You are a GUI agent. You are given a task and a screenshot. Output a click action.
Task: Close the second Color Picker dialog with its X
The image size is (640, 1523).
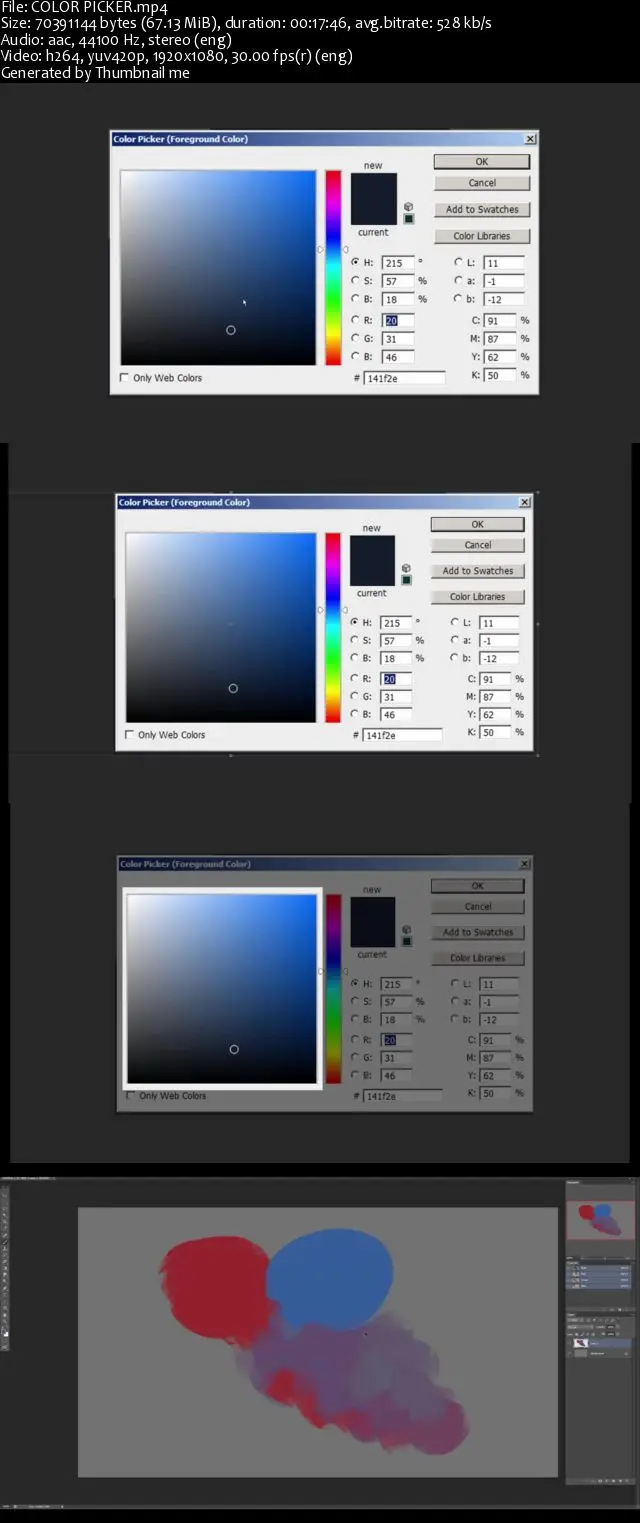tap(526, 502)
